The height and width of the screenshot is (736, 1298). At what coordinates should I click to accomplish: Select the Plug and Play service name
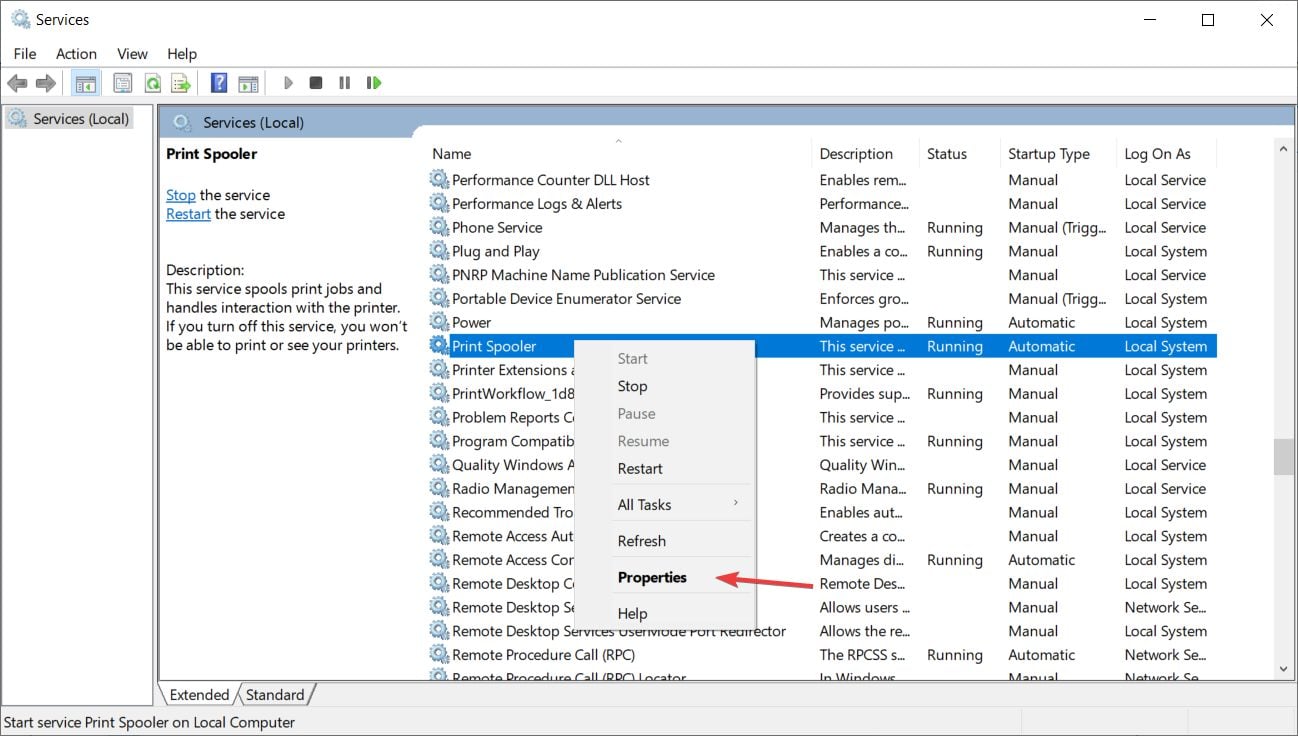click(x=495, y=251)
